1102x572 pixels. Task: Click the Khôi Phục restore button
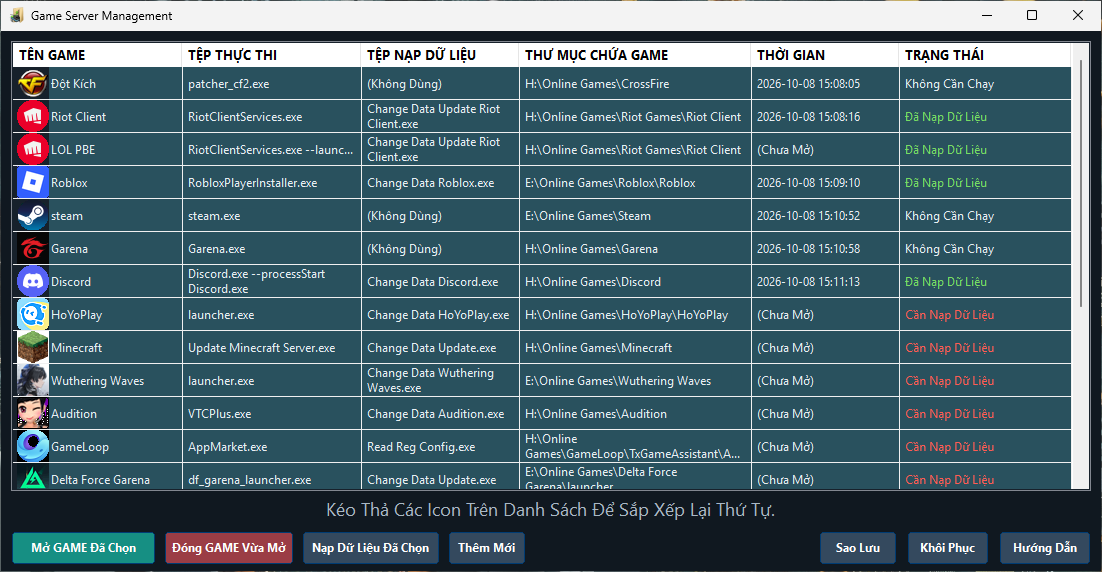(947, 548)
